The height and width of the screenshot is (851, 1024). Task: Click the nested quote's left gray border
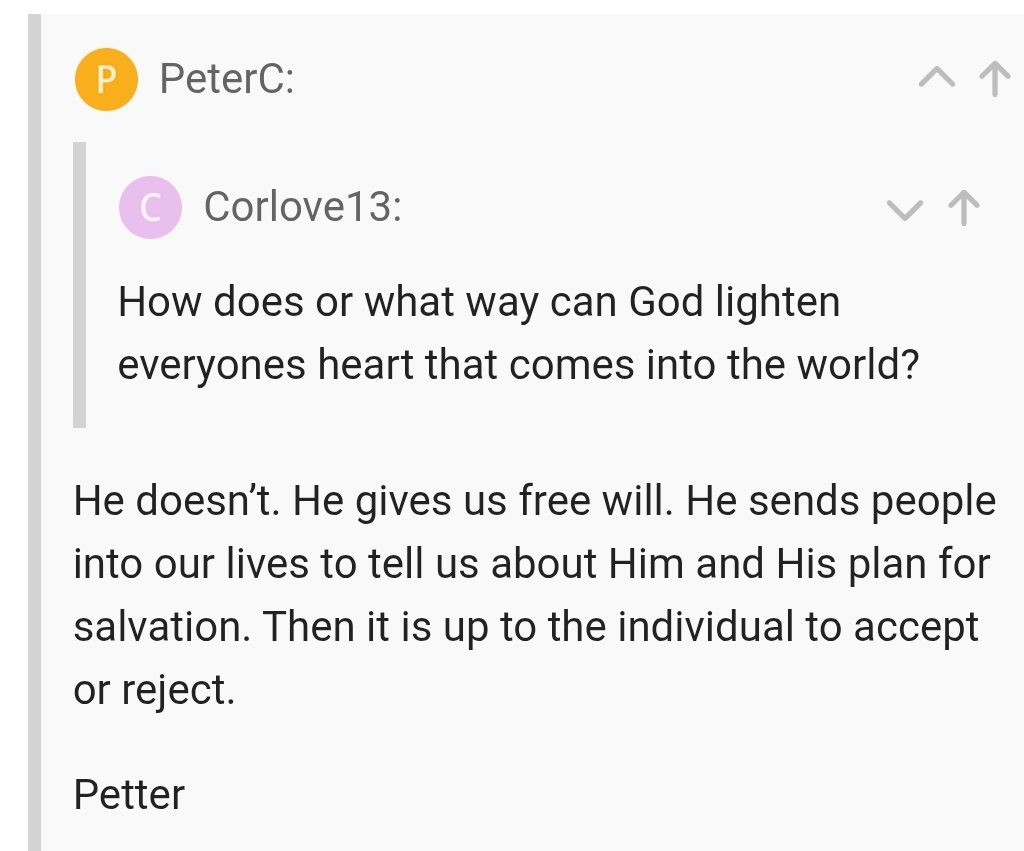(x=80, y=285)
